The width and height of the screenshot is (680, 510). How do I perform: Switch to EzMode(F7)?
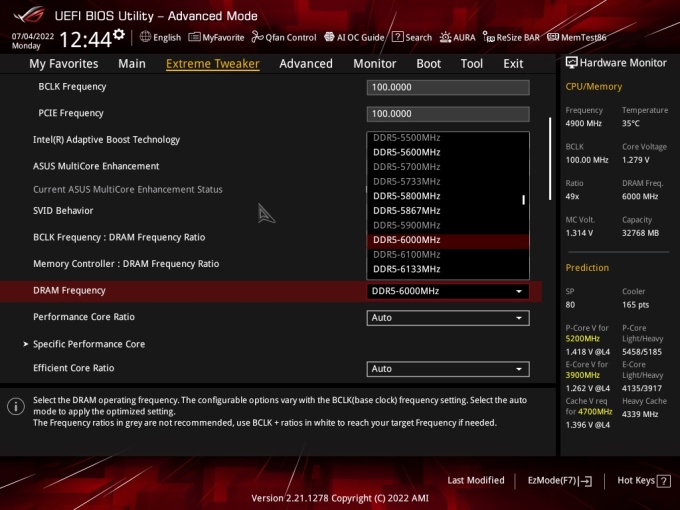pyautogui.click(x=559, y=481)
